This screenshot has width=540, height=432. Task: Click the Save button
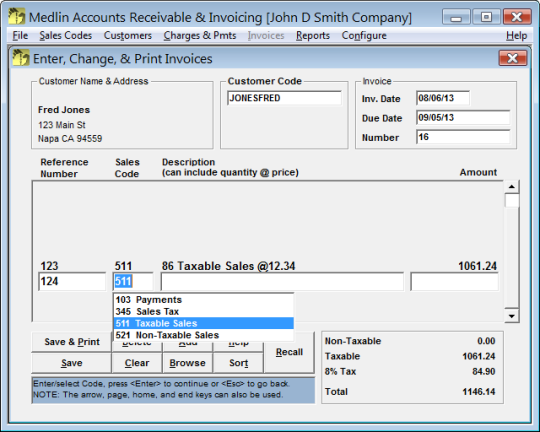pyautogui.click(x=72, y=363)
